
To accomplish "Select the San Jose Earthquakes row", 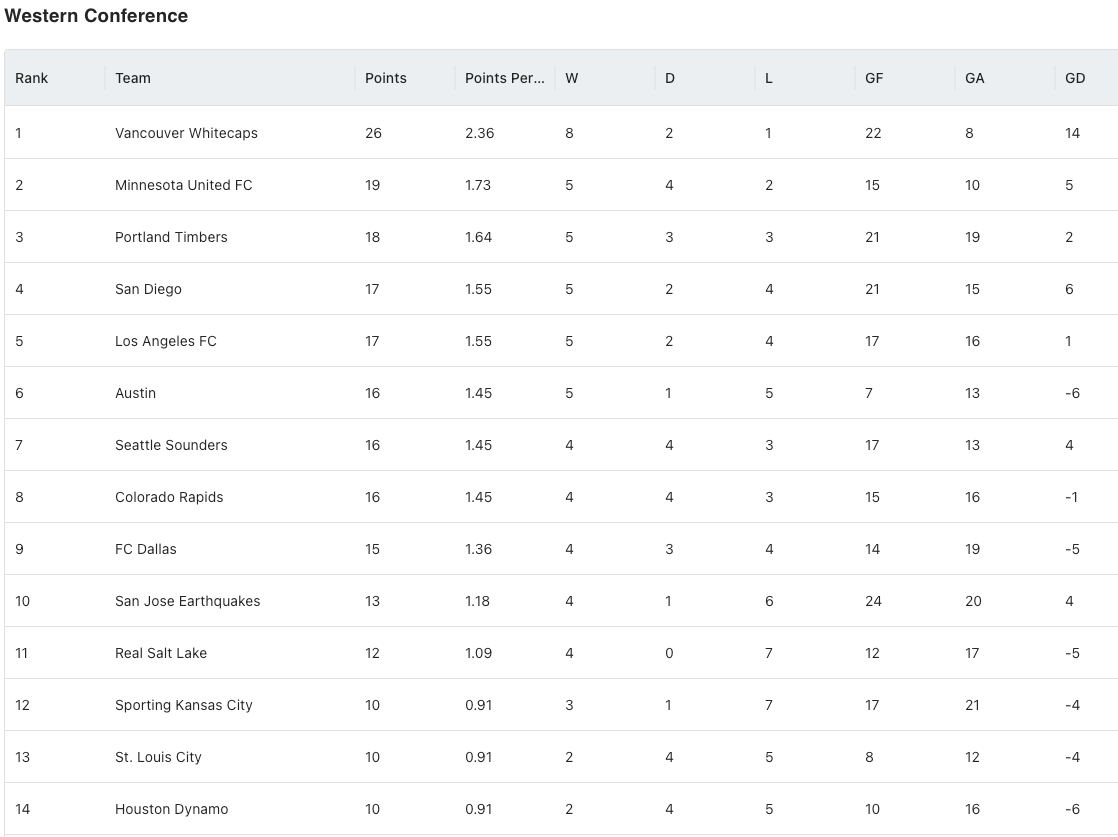I will [x=561, y=601].
